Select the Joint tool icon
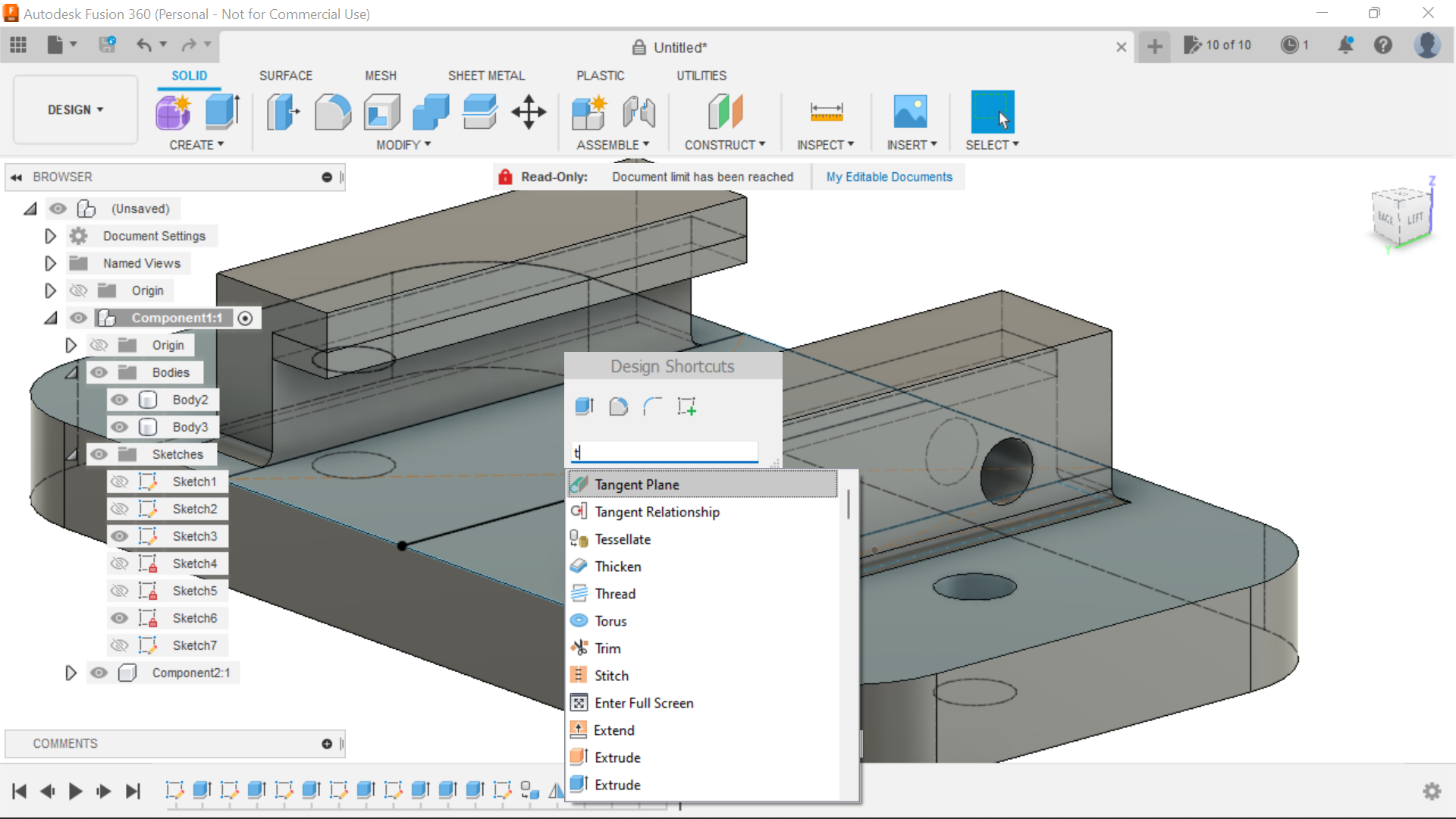This screenshot has width=1456, height=819. point(639,112)
